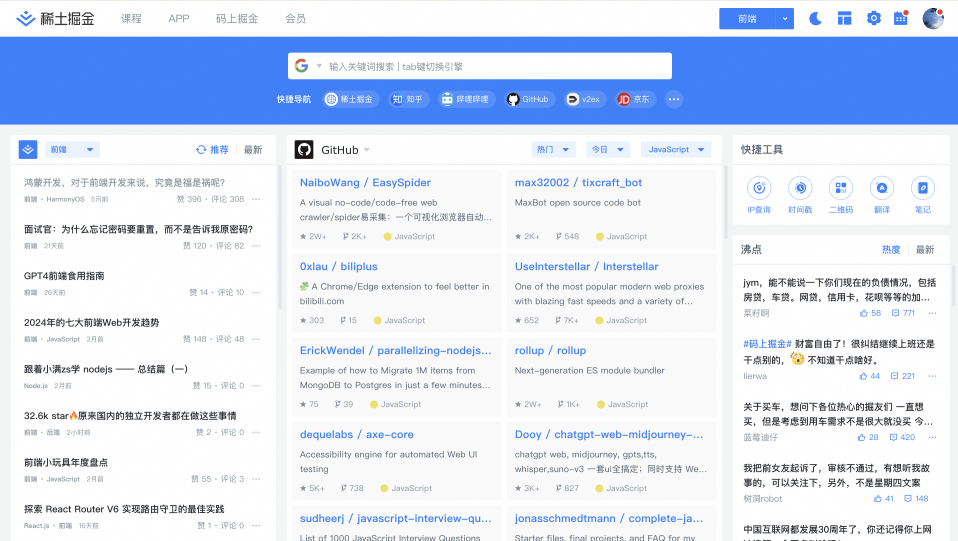Open more options for 鸿蒙开发 article

[x=256, y=199]
